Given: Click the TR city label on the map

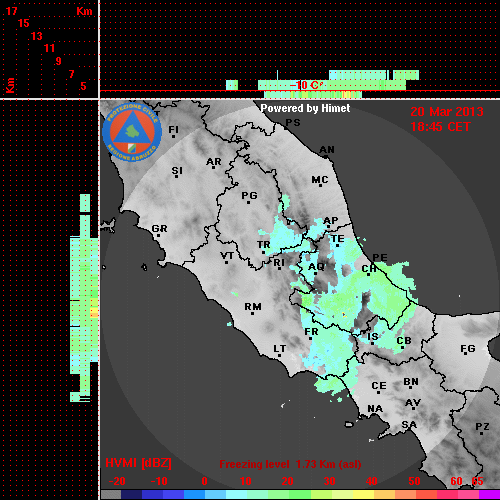Looking at the screenshot, I should pos(264,245).
